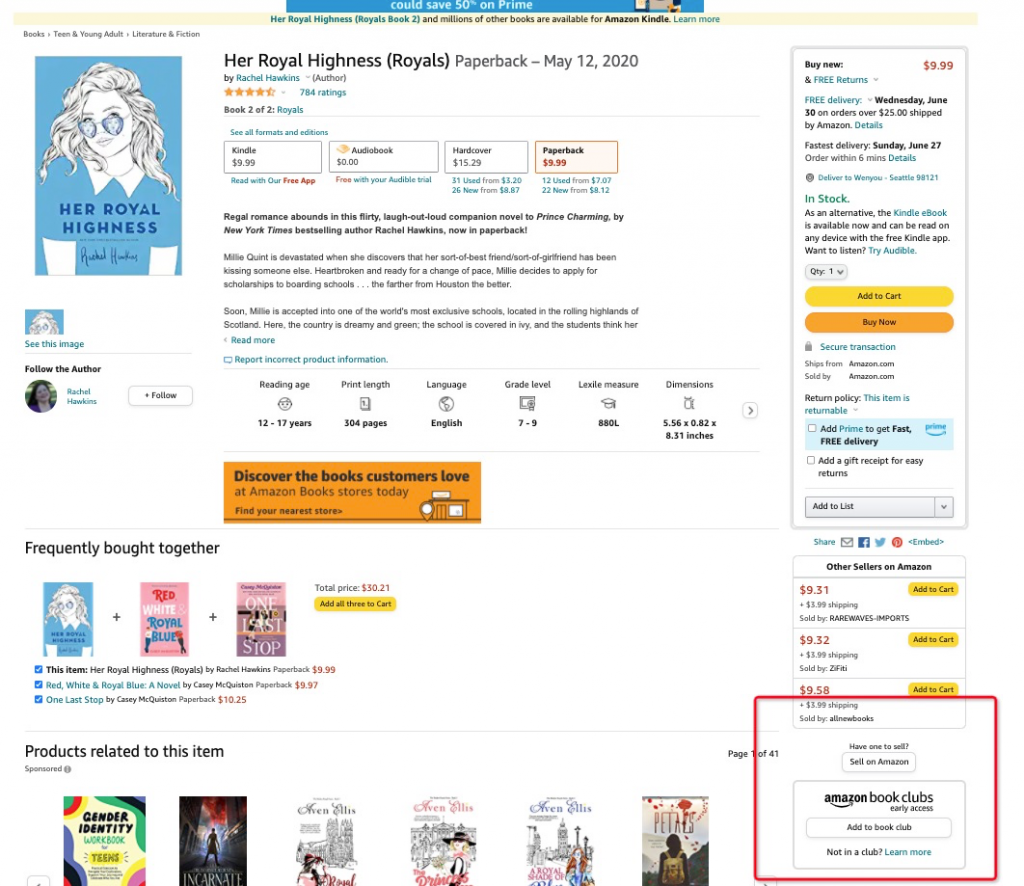Click the yellow Add to Cart button
The height and width of the screenshot is (886, 1024).
878,296
